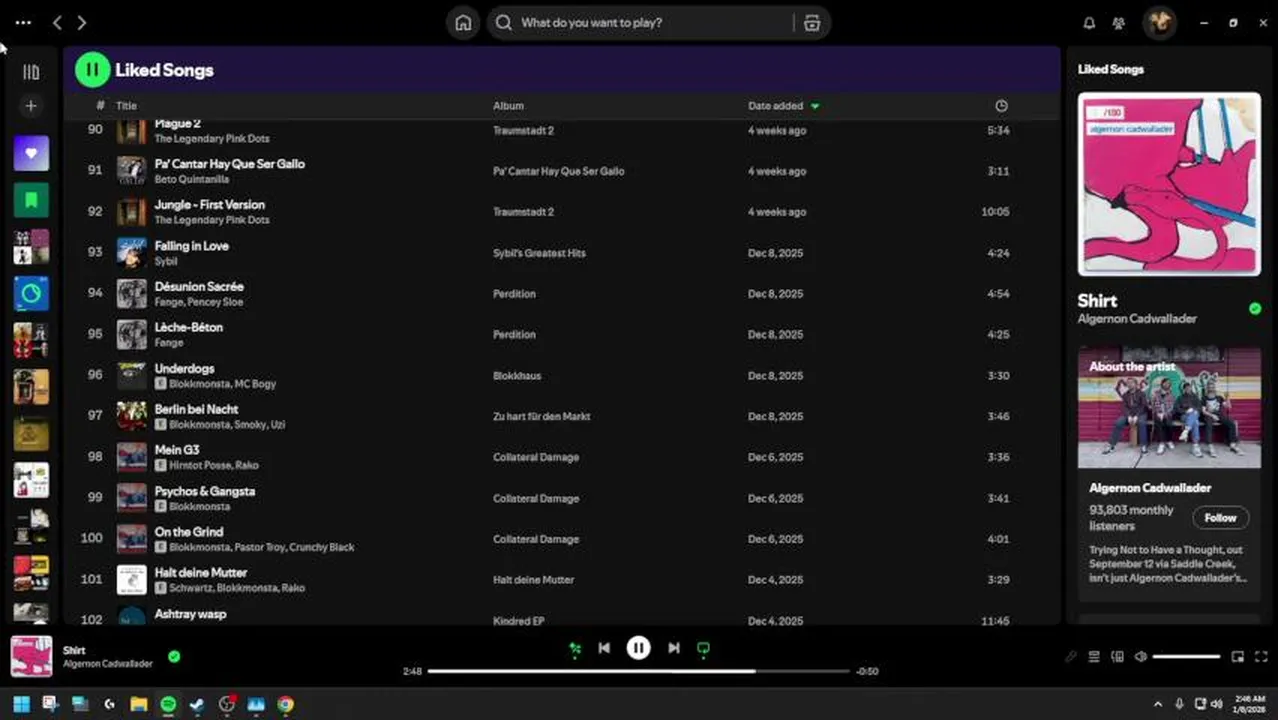The width and height of the screenshot is (1278, 720).
Task: Go back with the left arrow
Action: pyautogui.click(x=57, y=22)
